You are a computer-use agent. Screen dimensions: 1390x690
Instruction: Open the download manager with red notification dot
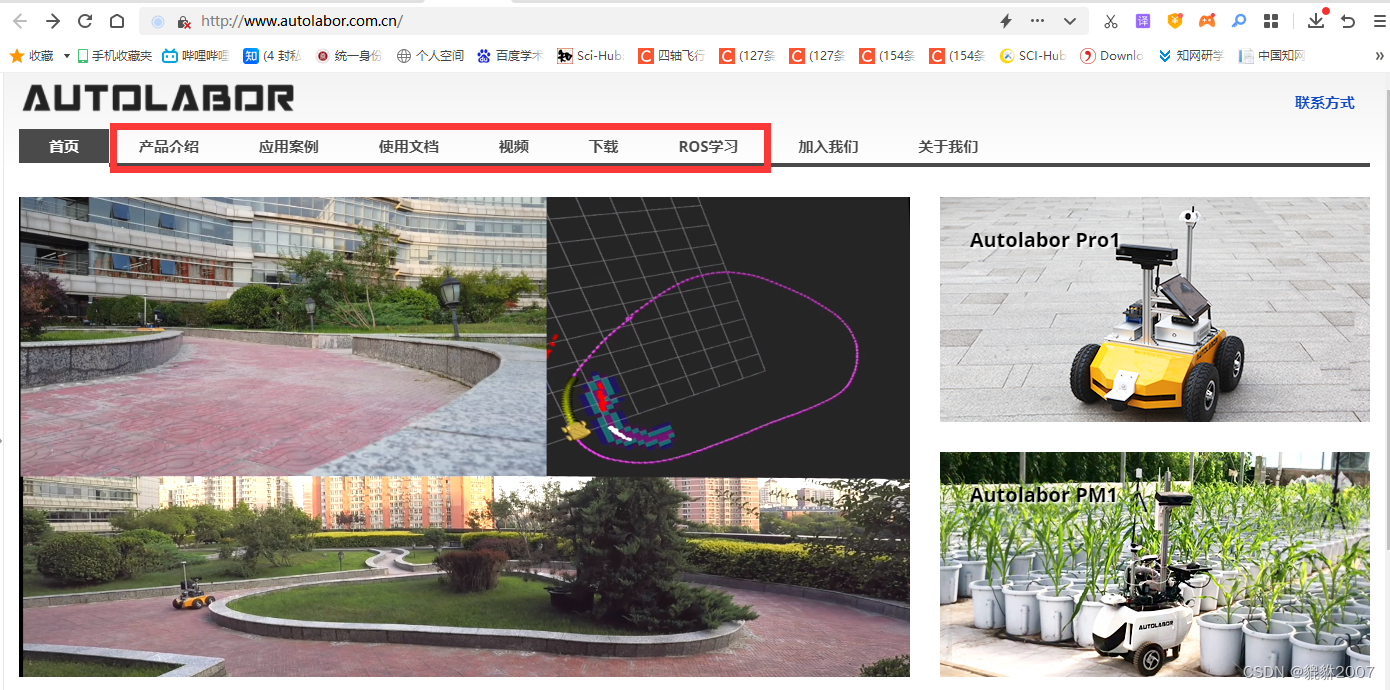click(x=1316, y=21)
